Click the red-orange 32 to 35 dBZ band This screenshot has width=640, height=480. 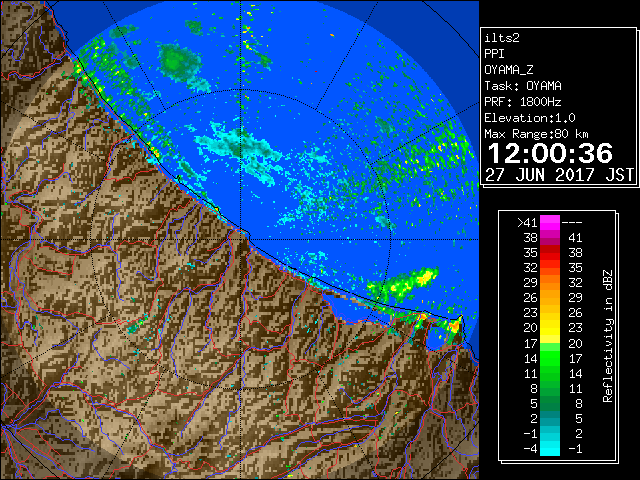550,268
